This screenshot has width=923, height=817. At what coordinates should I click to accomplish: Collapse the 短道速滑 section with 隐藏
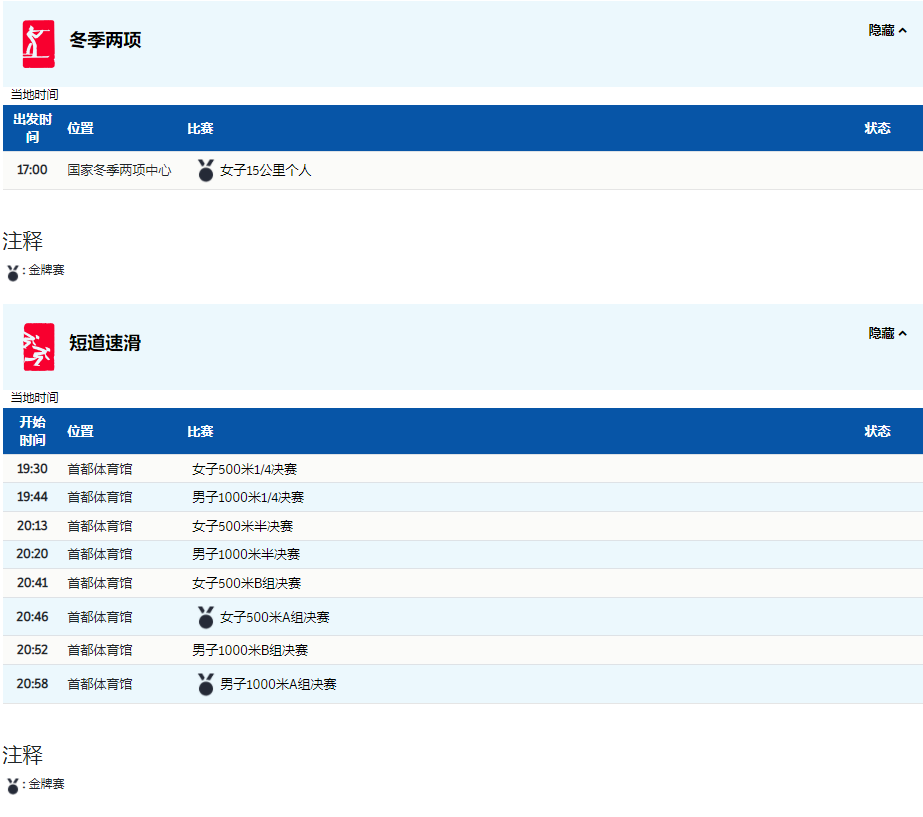(x=887, y=334)
